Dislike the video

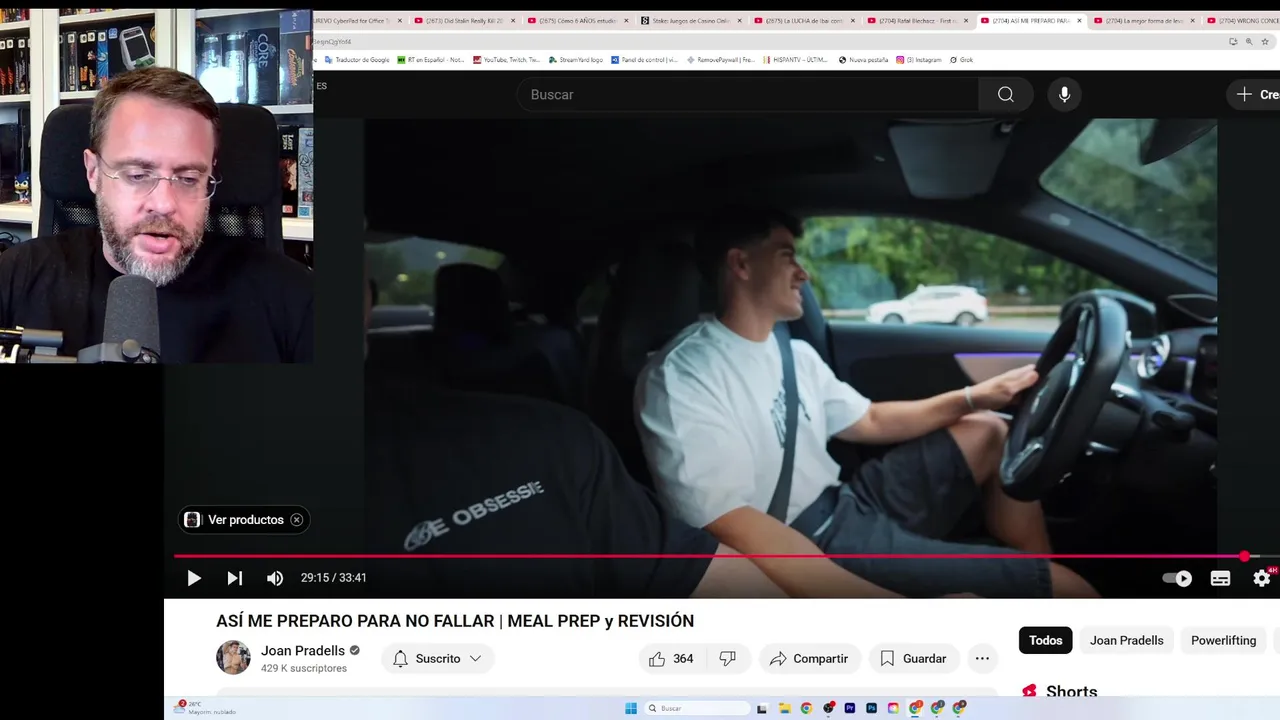pyautogui.click(x=728, y=658)
